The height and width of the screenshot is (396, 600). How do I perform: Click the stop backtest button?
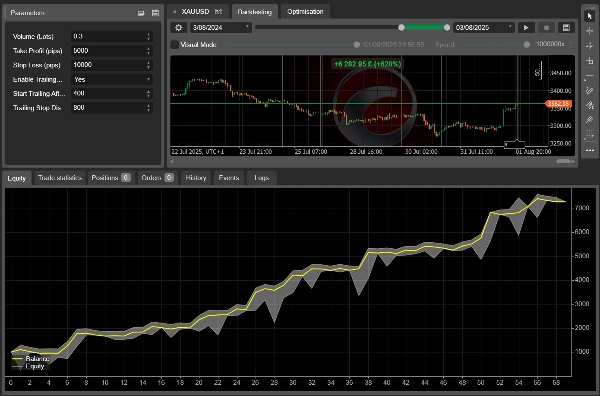pos(546,28)
